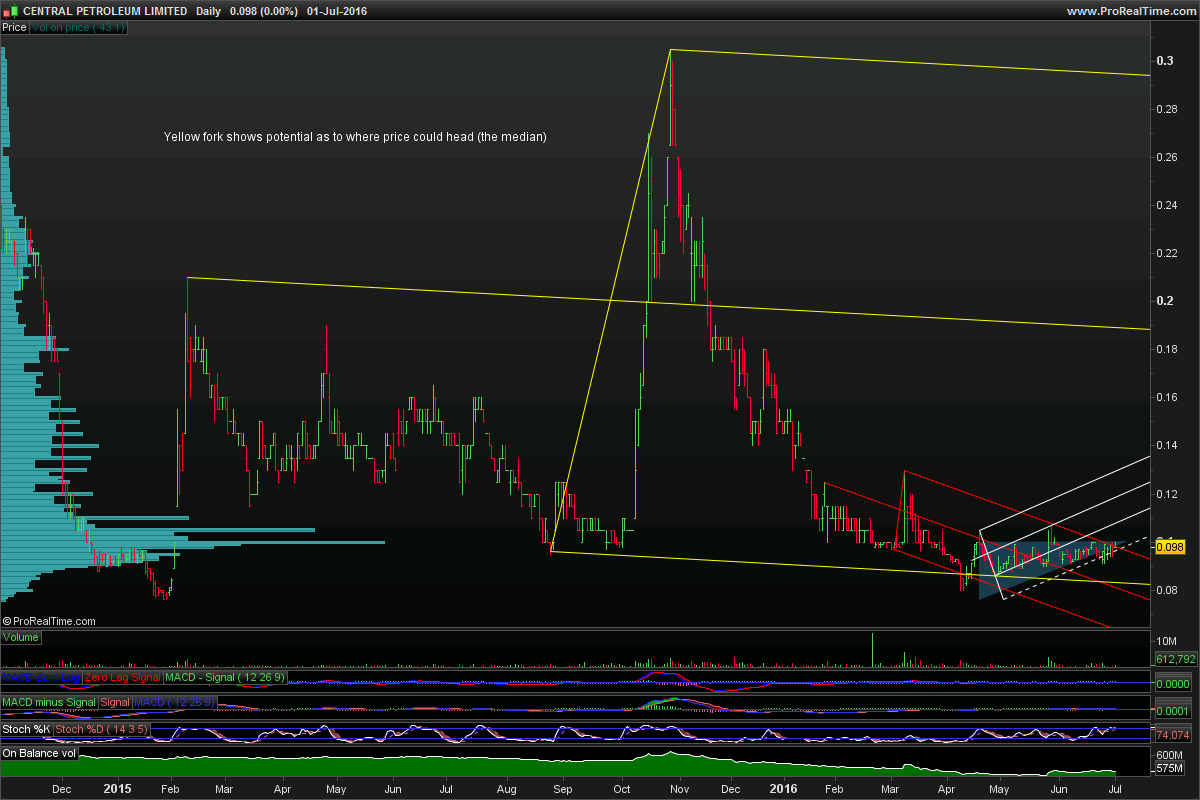Select the yellow fork annotation text
Image resolution: width=1200 pixels, height=800 pixels.
coord(355,136)
